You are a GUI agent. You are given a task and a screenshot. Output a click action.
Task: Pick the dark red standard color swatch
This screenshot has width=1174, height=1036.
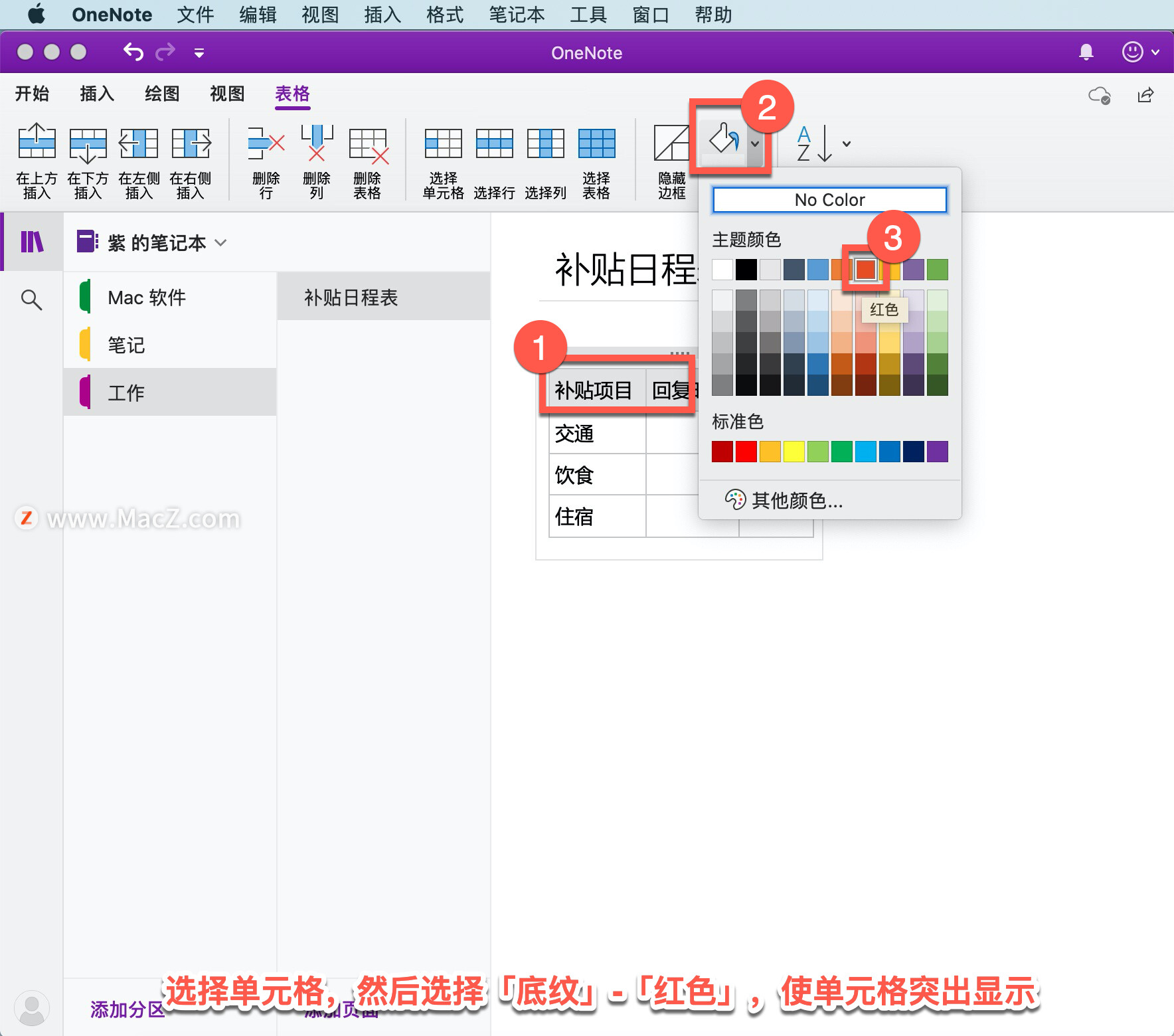722,452
